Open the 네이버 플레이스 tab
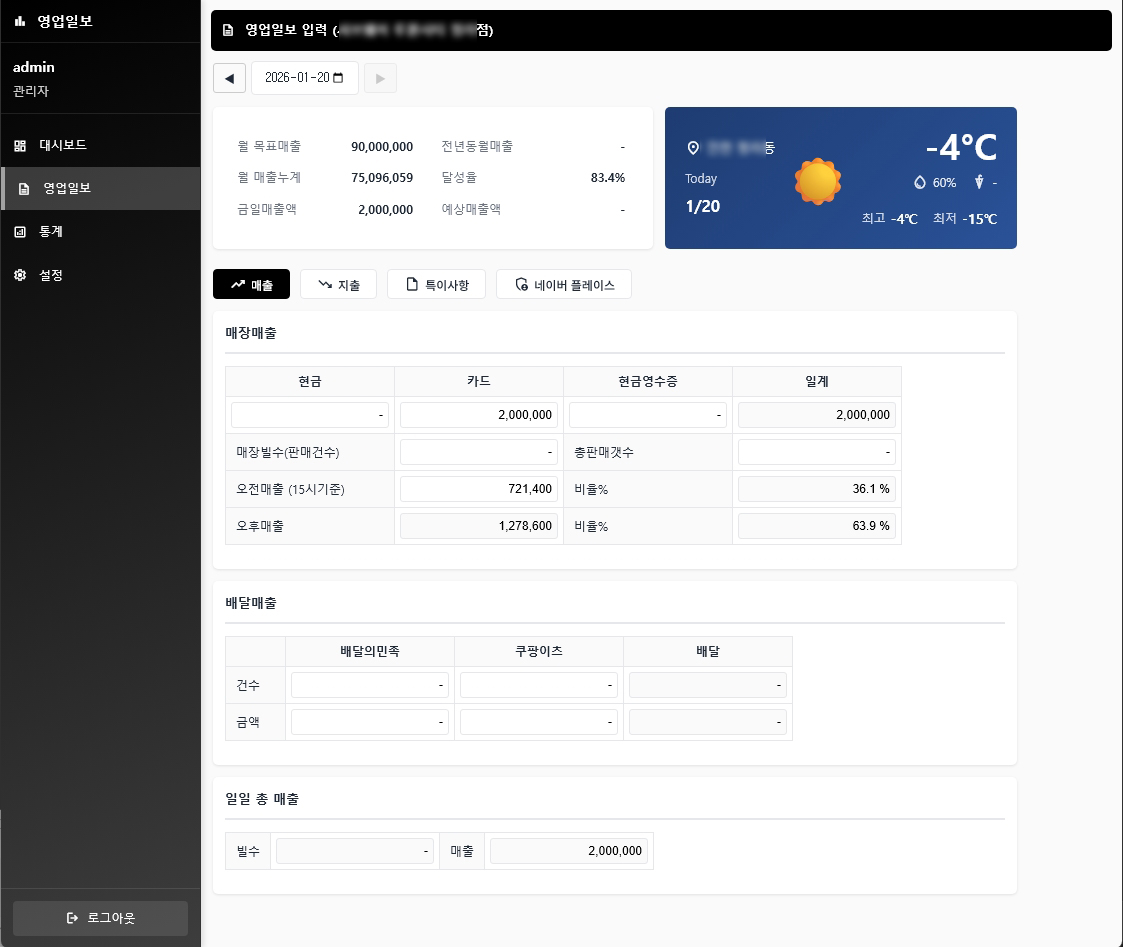This screenshot has width=1123, height=947. tap(564, 285)
